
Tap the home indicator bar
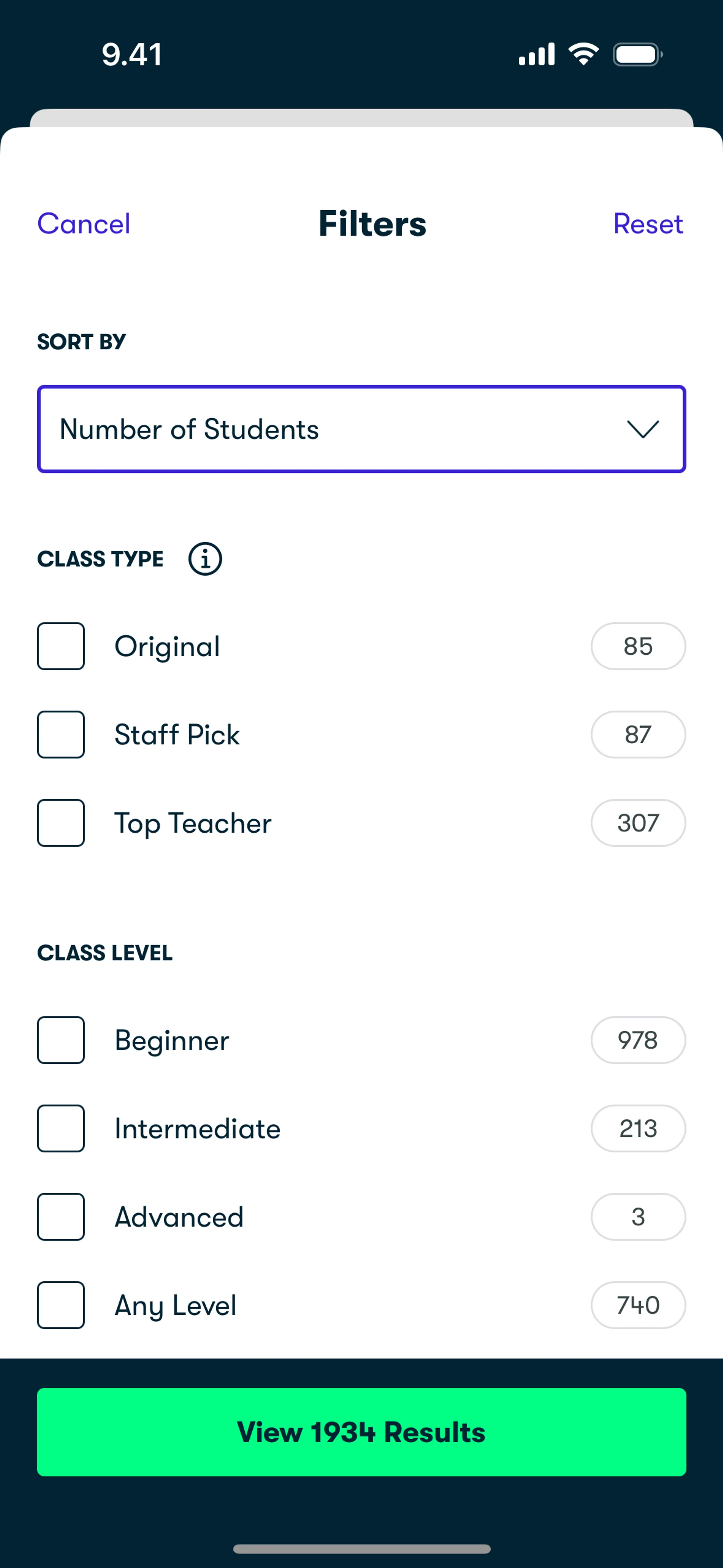(x=361, y=1548)
